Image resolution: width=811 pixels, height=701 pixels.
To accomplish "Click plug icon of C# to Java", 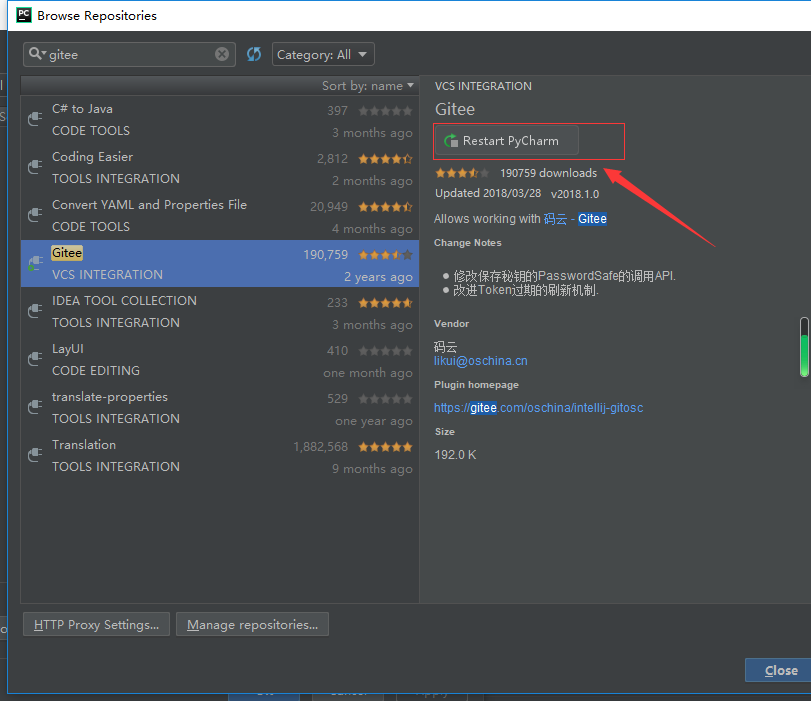I will [35, 119].
